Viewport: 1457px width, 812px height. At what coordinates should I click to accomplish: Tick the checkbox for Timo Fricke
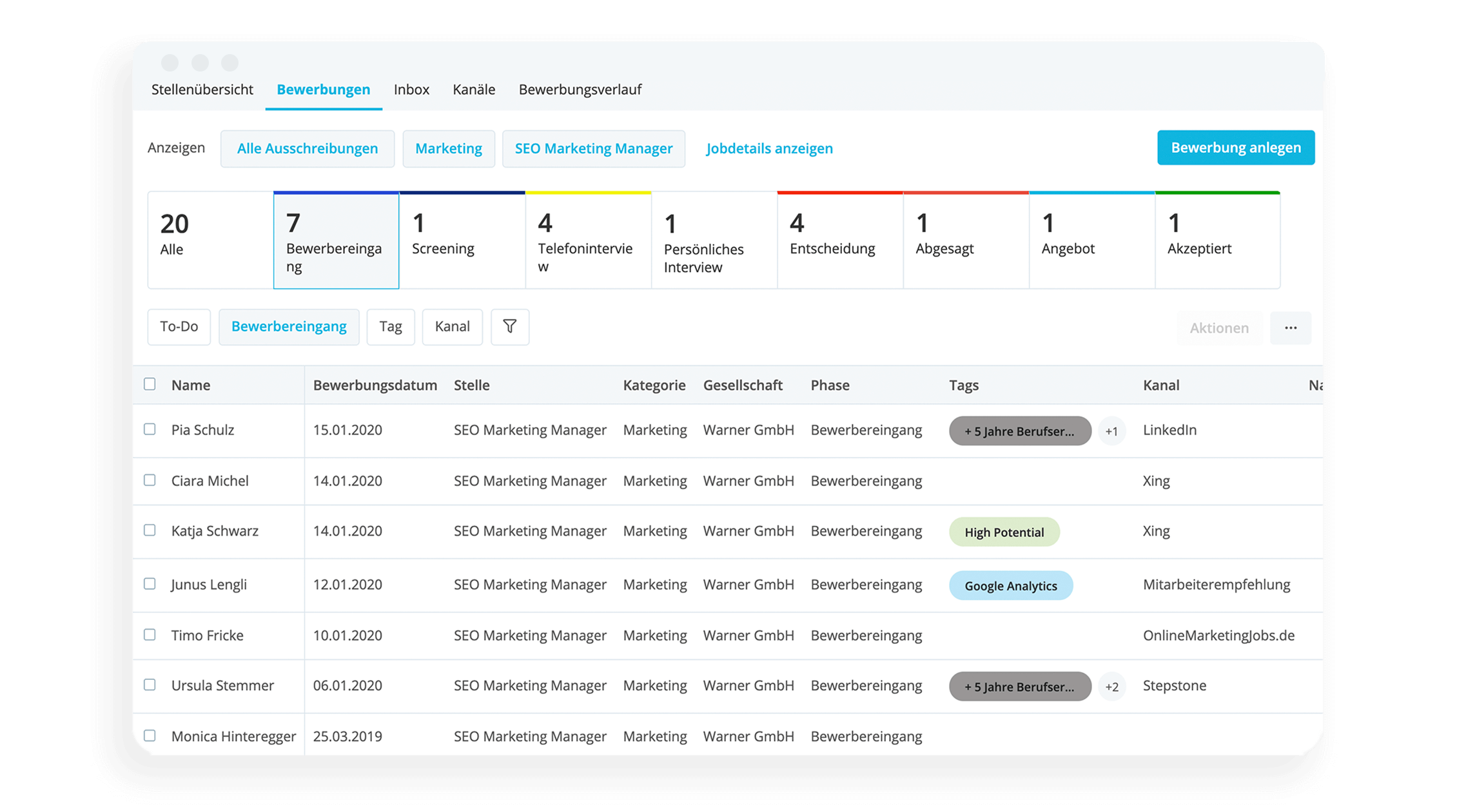pyautogui.click(x=150, y=635)
